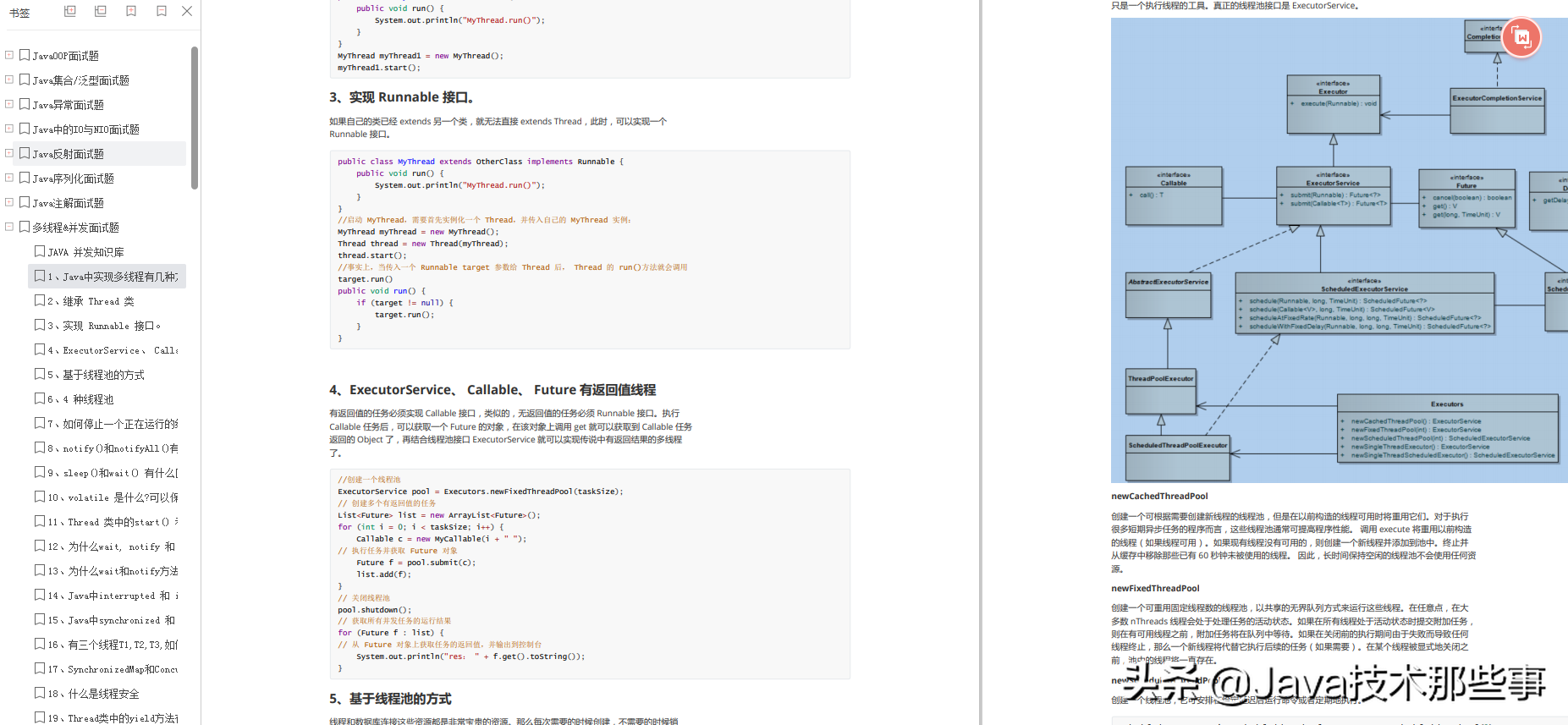Open the Java集合/泛型面试题 bookmark
The width and height of the screenshot is (1568, 725).
point(80,80)
